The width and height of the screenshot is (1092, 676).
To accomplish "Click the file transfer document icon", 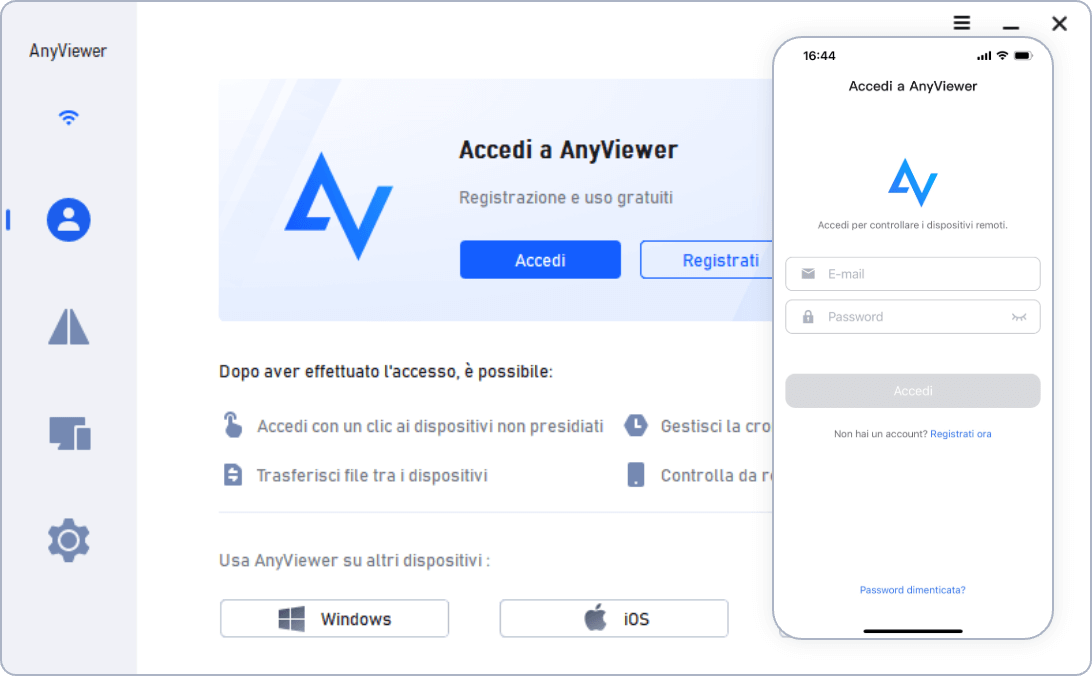I will click(233, 475).
